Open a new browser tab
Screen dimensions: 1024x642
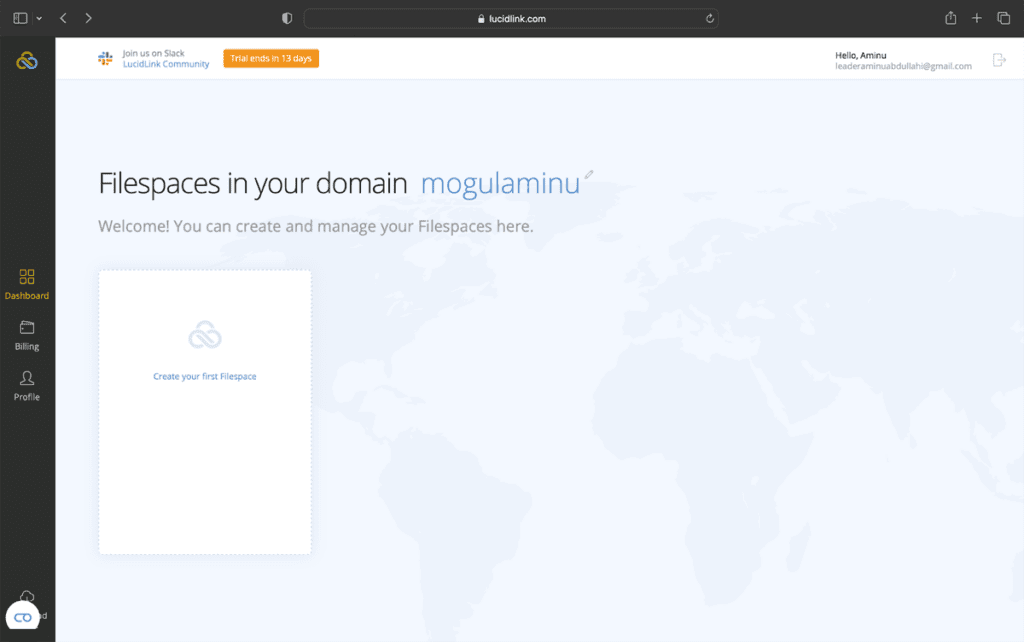976,18
